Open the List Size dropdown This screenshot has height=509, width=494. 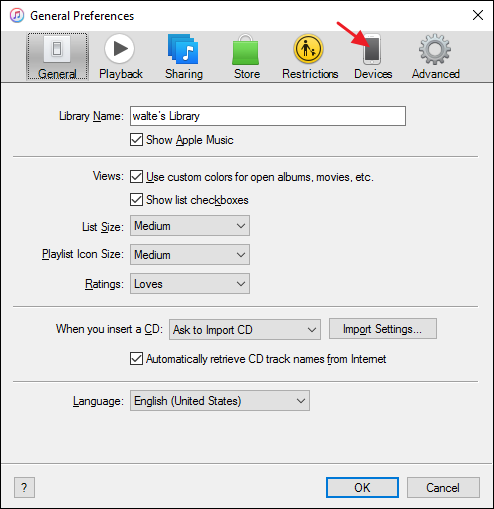coord(190,226)
